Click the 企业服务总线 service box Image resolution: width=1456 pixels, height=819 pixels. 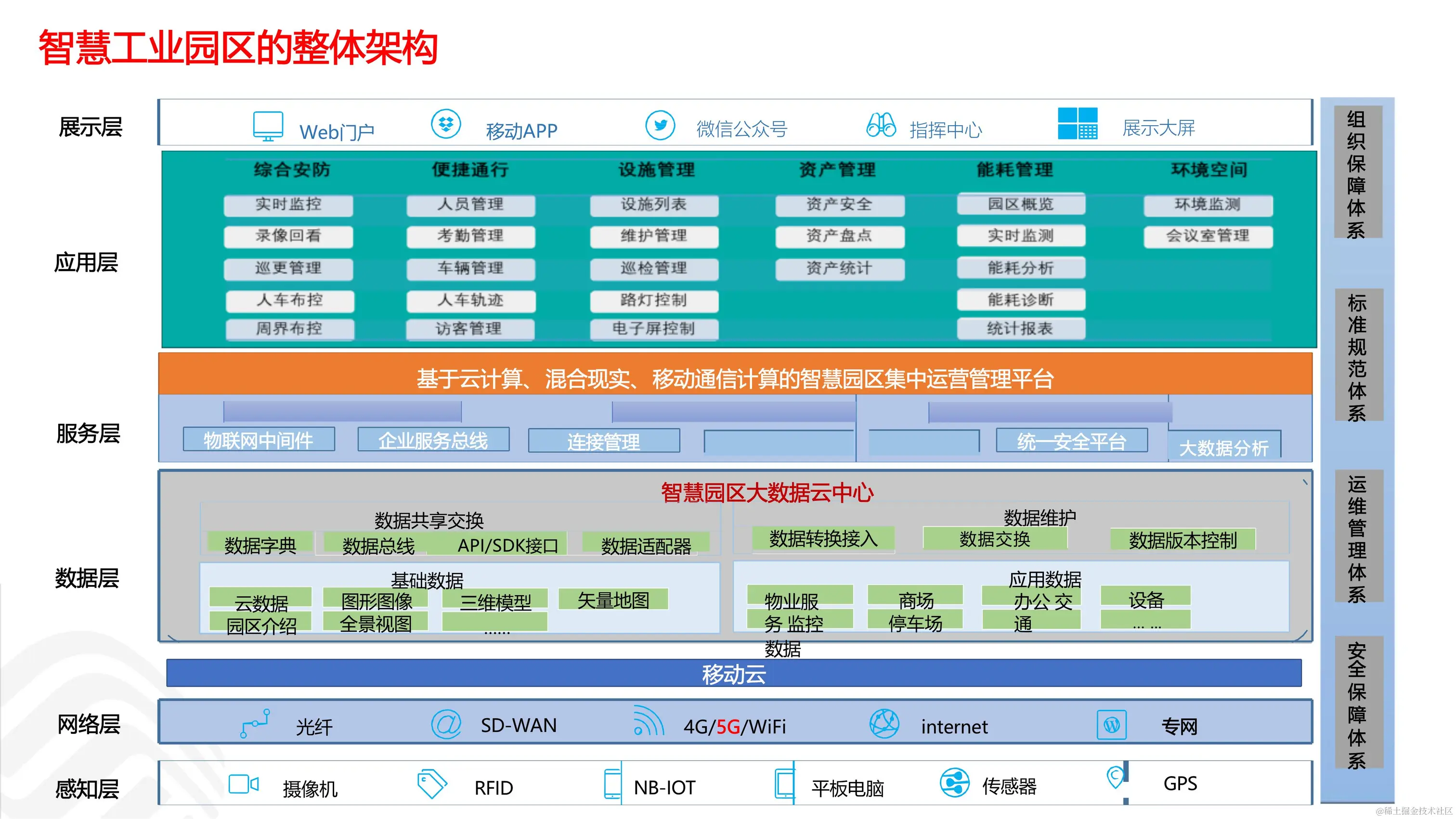pyautogui.click(x=433, y=440)
